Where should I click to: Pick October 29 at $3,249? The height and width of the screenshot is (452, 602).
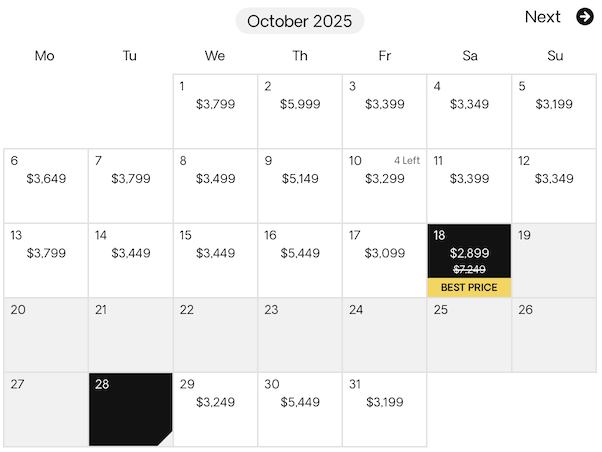pos(215,409)
